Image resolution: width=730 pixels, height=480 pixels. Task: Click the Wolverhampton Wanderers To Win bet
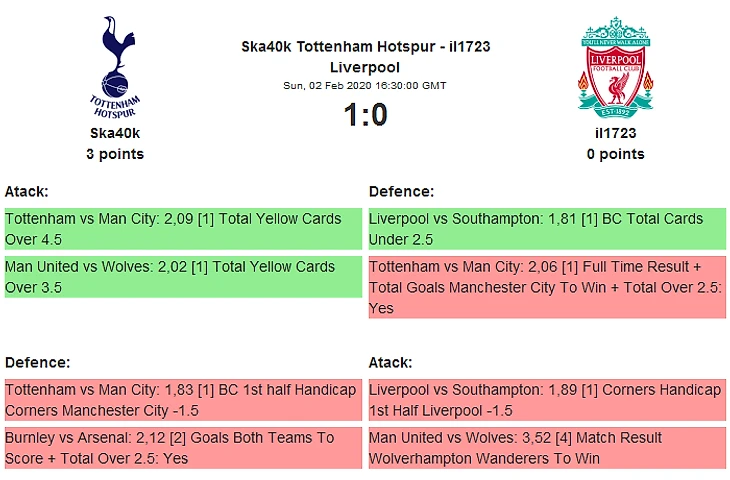click(x=547, y=448)
